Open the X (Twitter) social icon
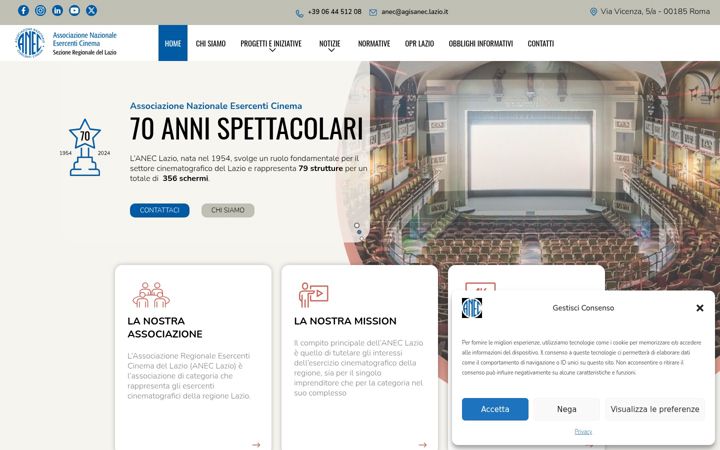720x450 pixels. [91, 11]
